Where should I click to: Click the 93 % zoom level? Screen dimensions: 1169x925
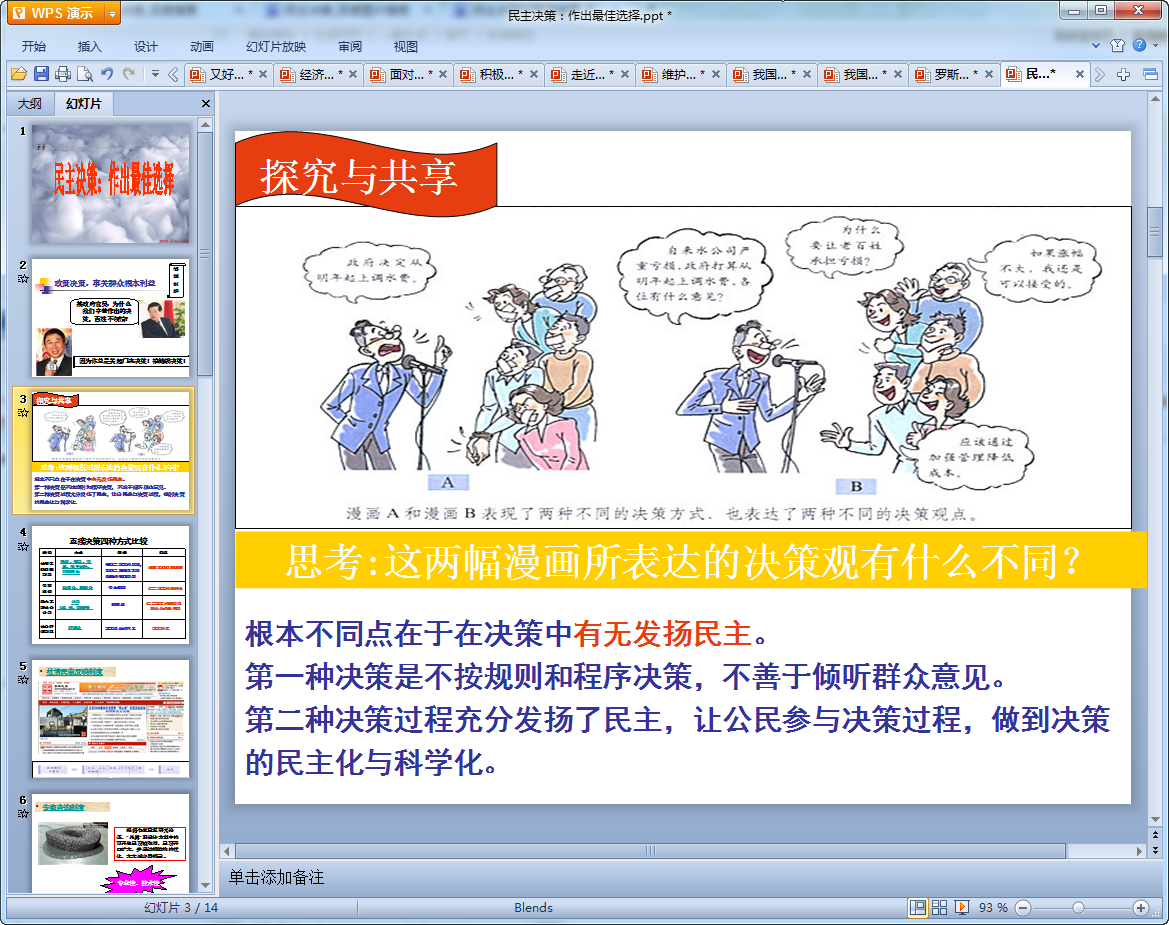[993, 907]
